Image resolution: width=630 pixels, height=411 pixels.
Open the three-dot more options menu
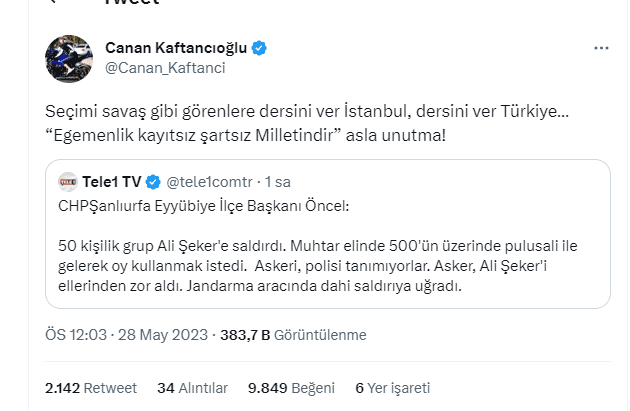(601, 48)
